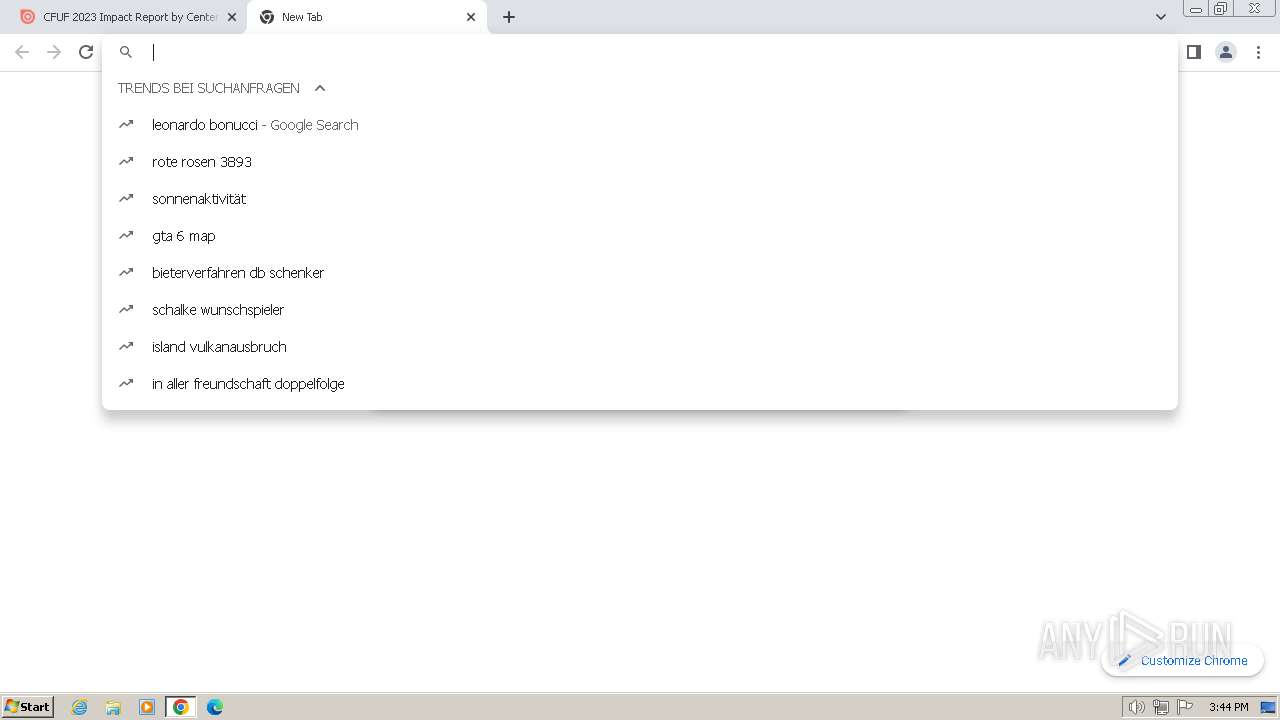This screenshot has width=1280, height=720.
Task: Open the tab search dropdown arrow
Action: pyautogui.click(x=1161, y=17)
